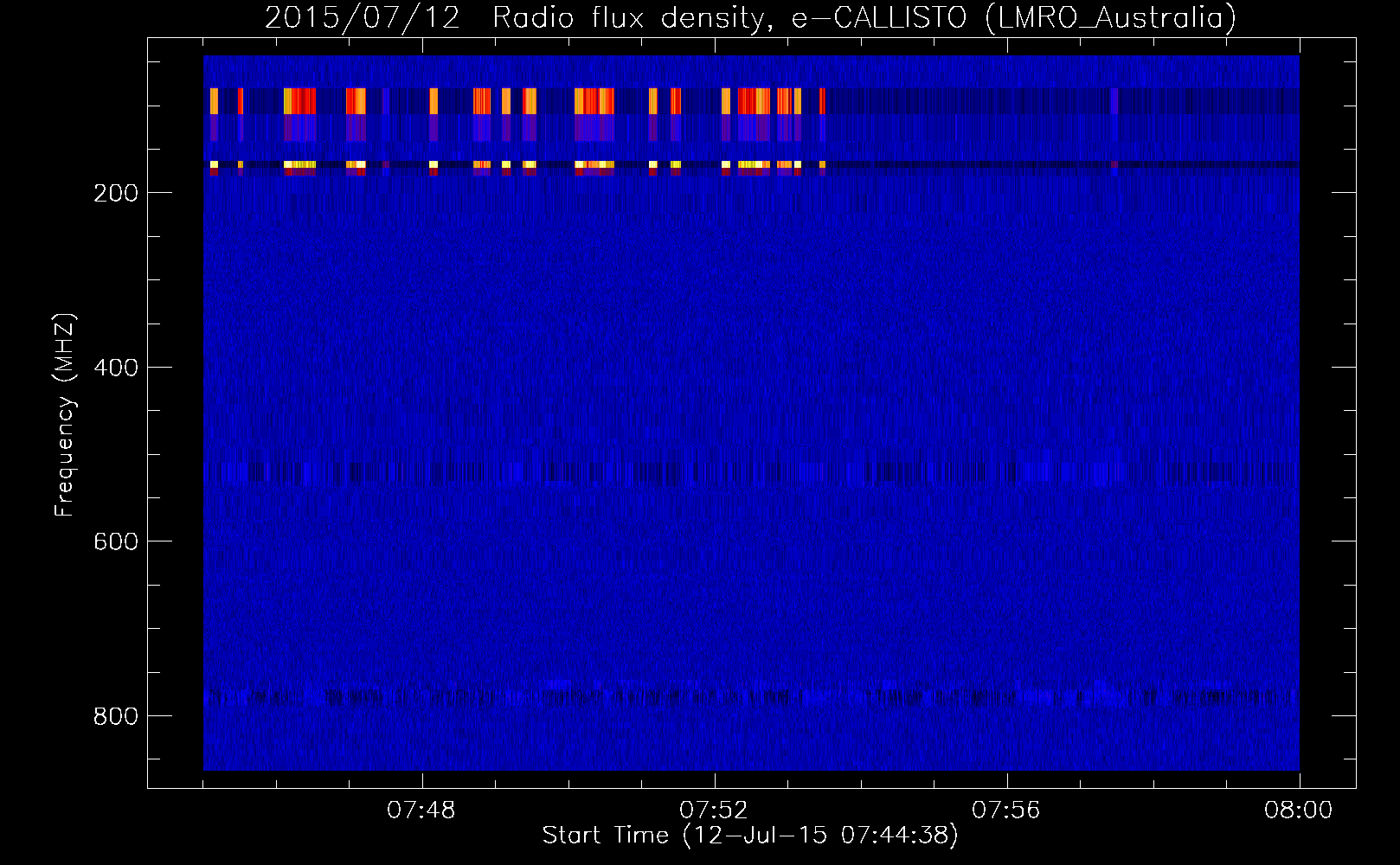Click the 400 frequency tick label

click(x=116, y=368)
